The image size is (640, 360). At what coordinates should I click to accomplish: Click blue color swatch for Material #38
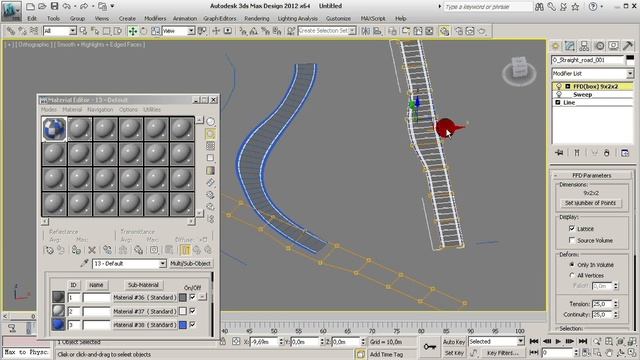click(183, 325)
